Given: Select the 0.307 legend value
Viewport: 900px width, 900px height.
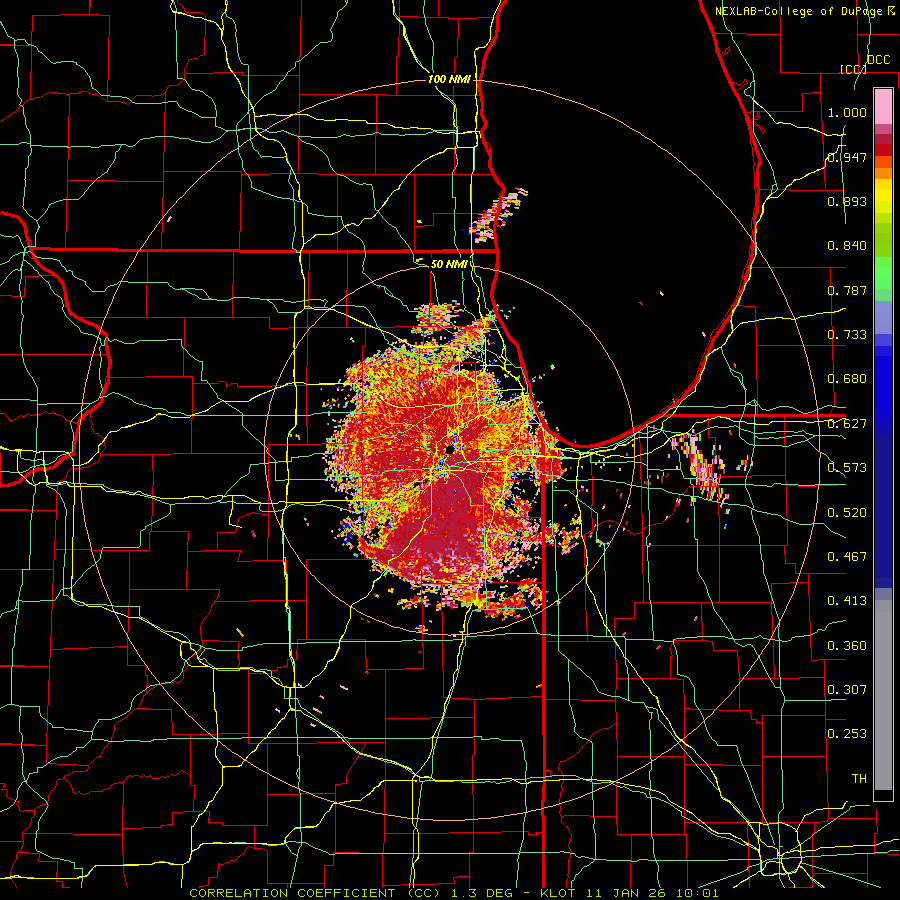Looking at the screenshot, I should click(x=847, y=689).
